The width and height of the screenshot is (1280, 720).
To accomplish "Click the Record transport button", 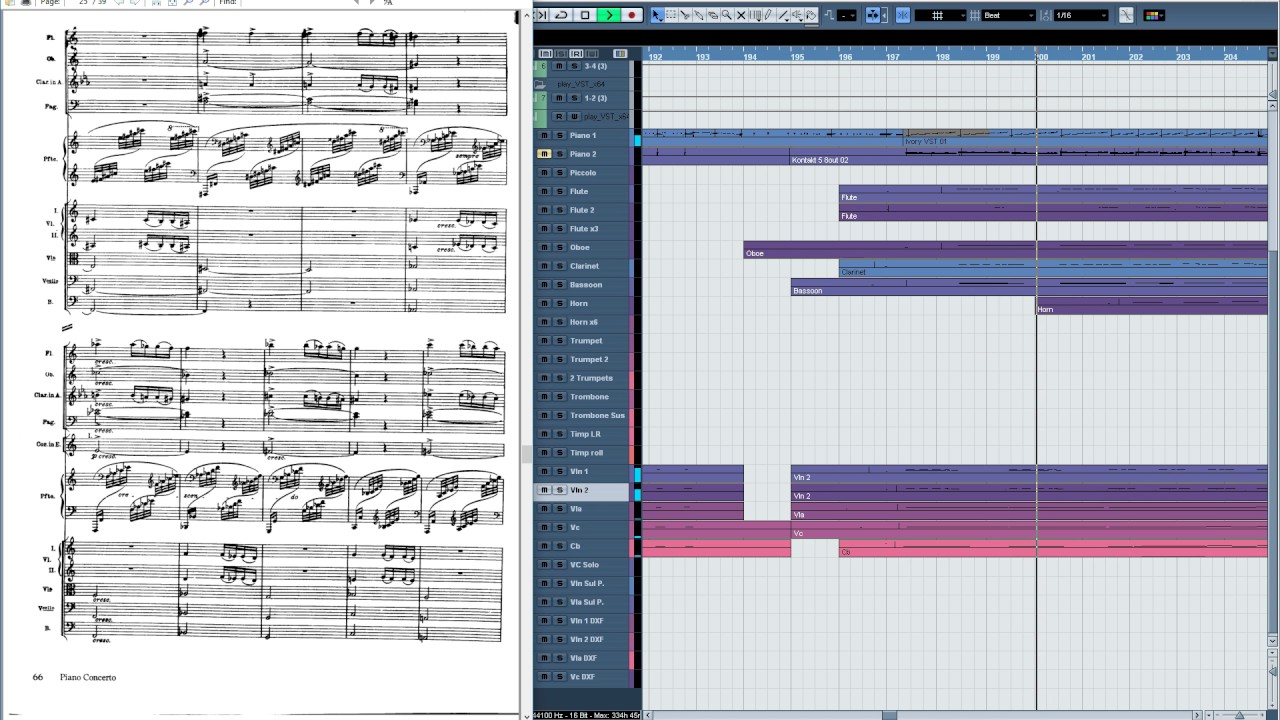I will tap(632, 15).
